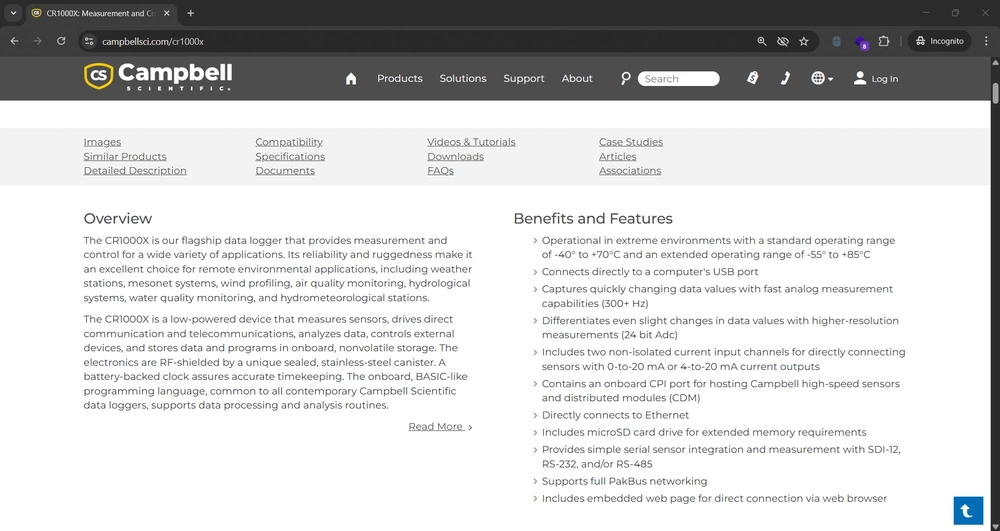The image size is (1000, 531).
Task: Click 'Directly connects to Ethernet' bullet
Action: (x=615, y=415)
